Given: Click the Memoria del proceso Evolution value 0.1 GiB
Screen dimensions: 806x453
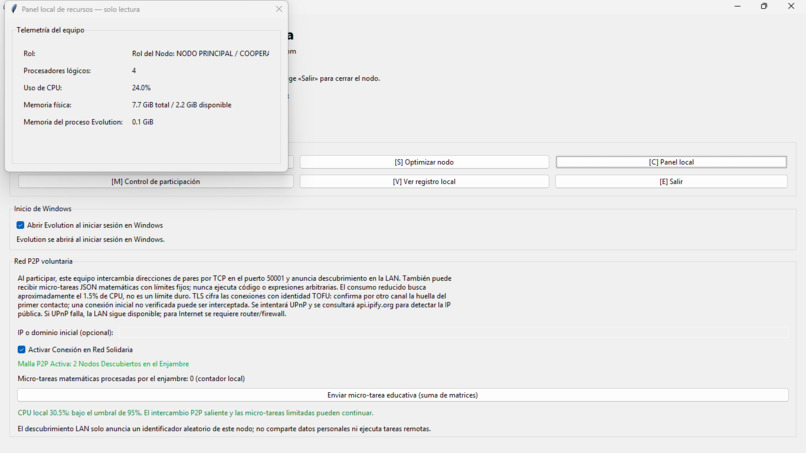Looking at the screenshot, I should pos(142,122).
